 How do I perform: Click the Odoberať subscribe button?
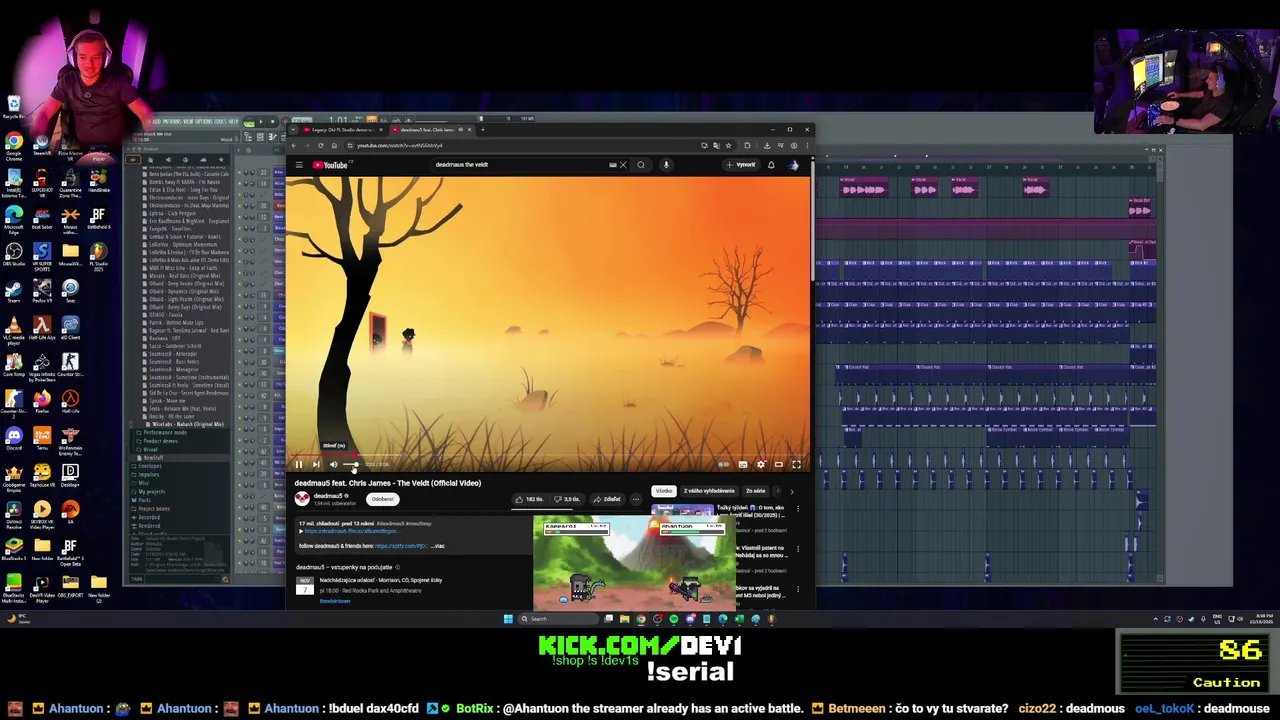click(382, 499)
